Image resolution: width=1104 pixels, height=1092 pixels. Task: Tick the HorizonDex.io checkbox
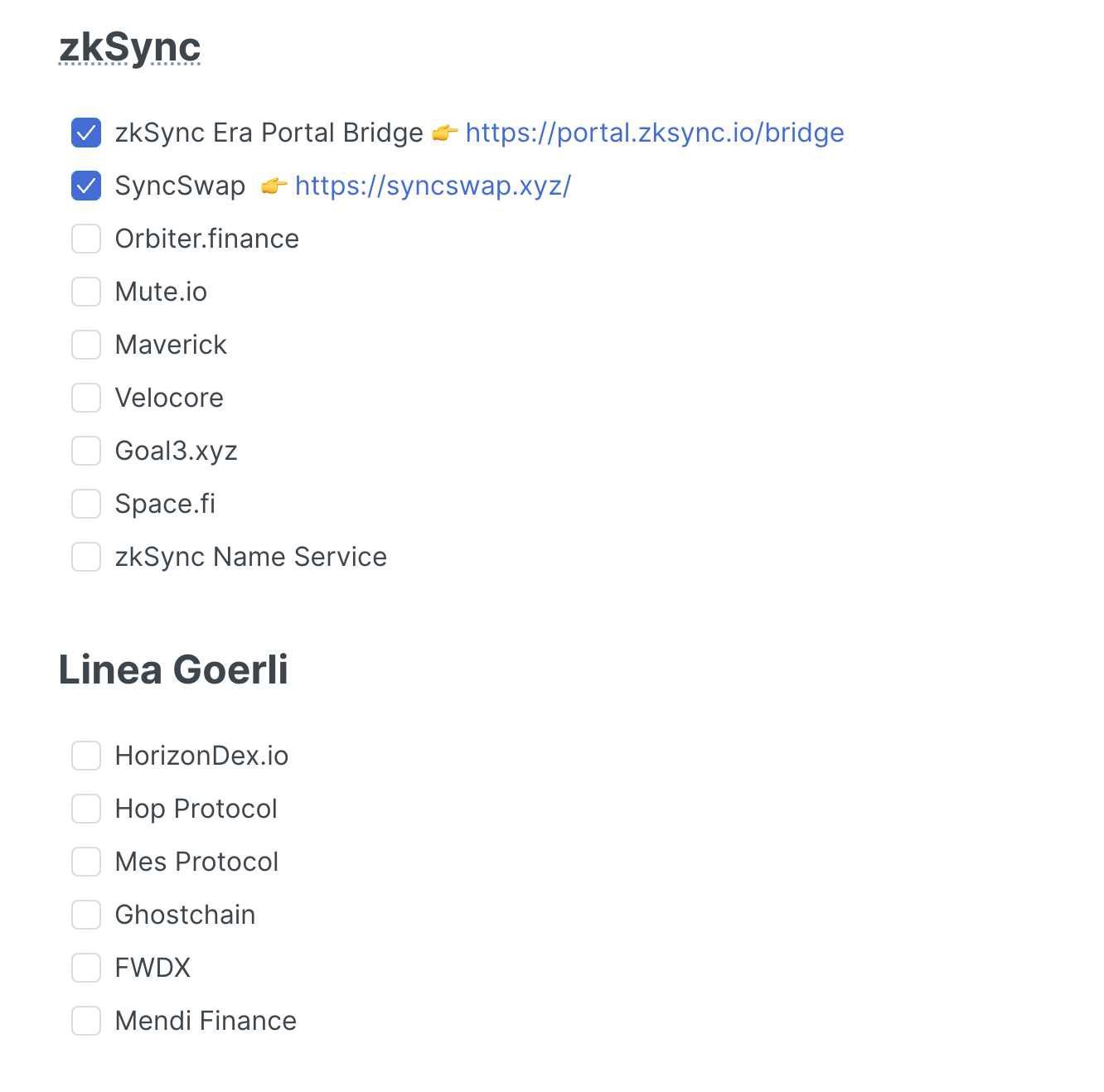86,756
